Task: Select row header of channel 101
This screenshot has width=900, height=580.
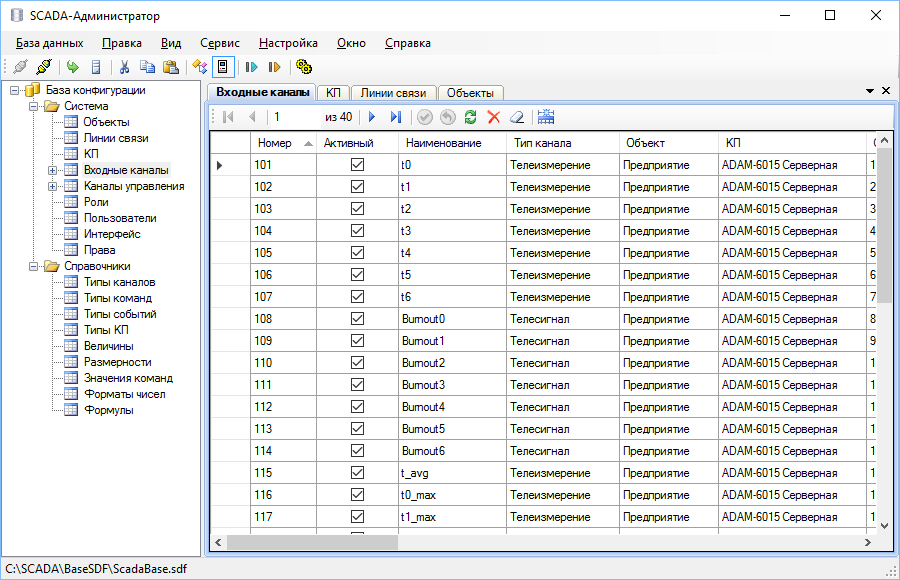Action: pos(230,165)
